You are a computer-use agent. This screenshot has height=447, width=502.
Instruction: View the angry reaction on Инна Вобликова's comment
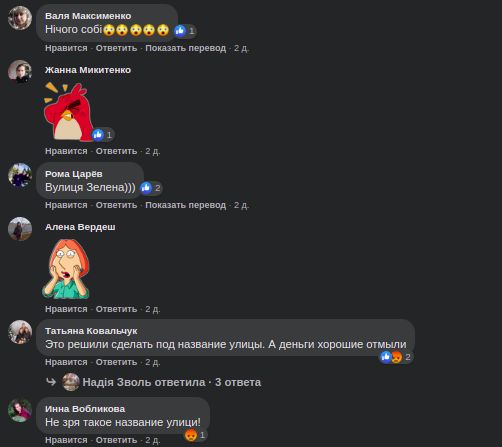click(x=196, y=435)
